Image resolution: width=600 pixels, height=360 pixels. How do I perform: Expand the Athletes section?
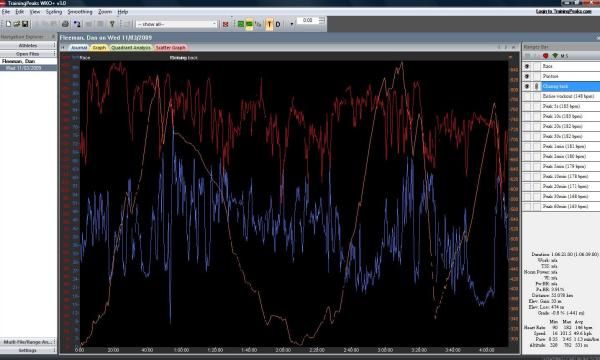coord(28,45)
